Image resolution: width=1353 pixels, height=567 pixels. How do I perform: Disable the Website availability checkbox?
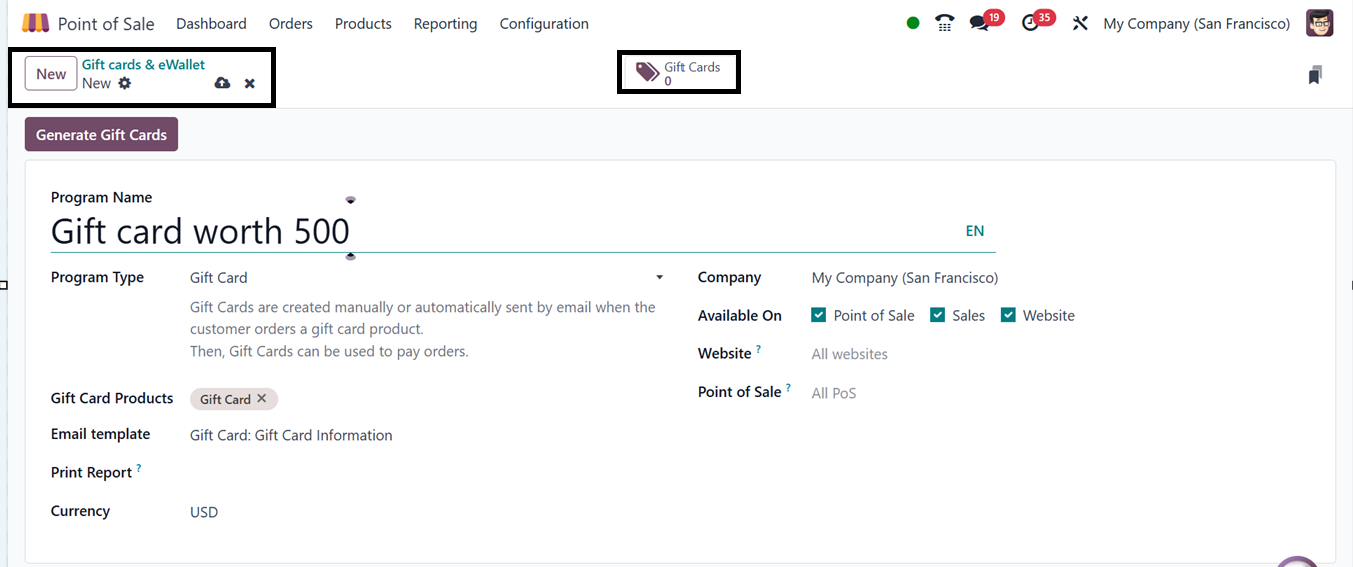1008,315
